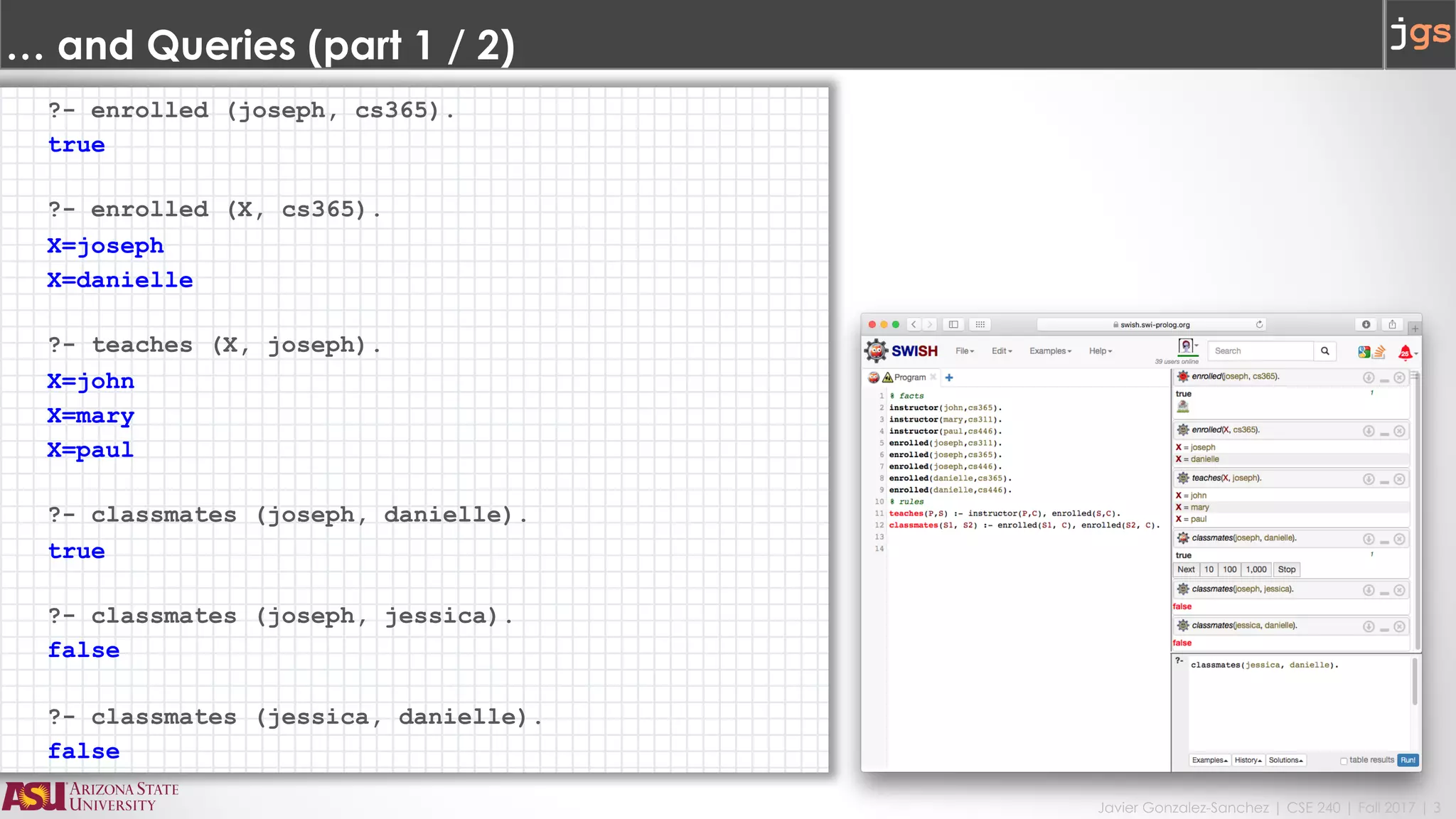Open the File menu

pyautogui.click(x=964, y=351)
